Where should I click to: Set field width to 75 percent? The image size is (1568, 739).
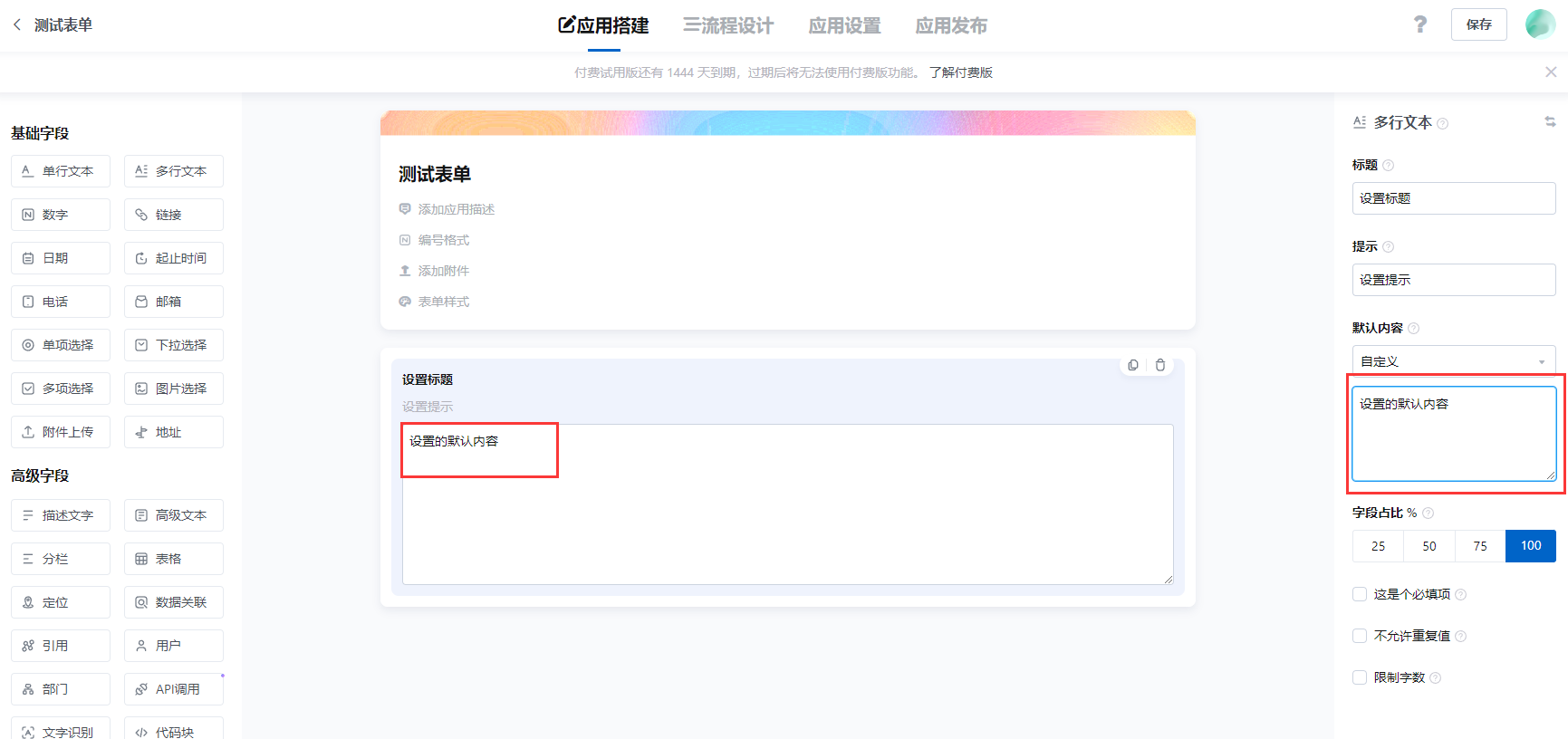point(1480,546)
